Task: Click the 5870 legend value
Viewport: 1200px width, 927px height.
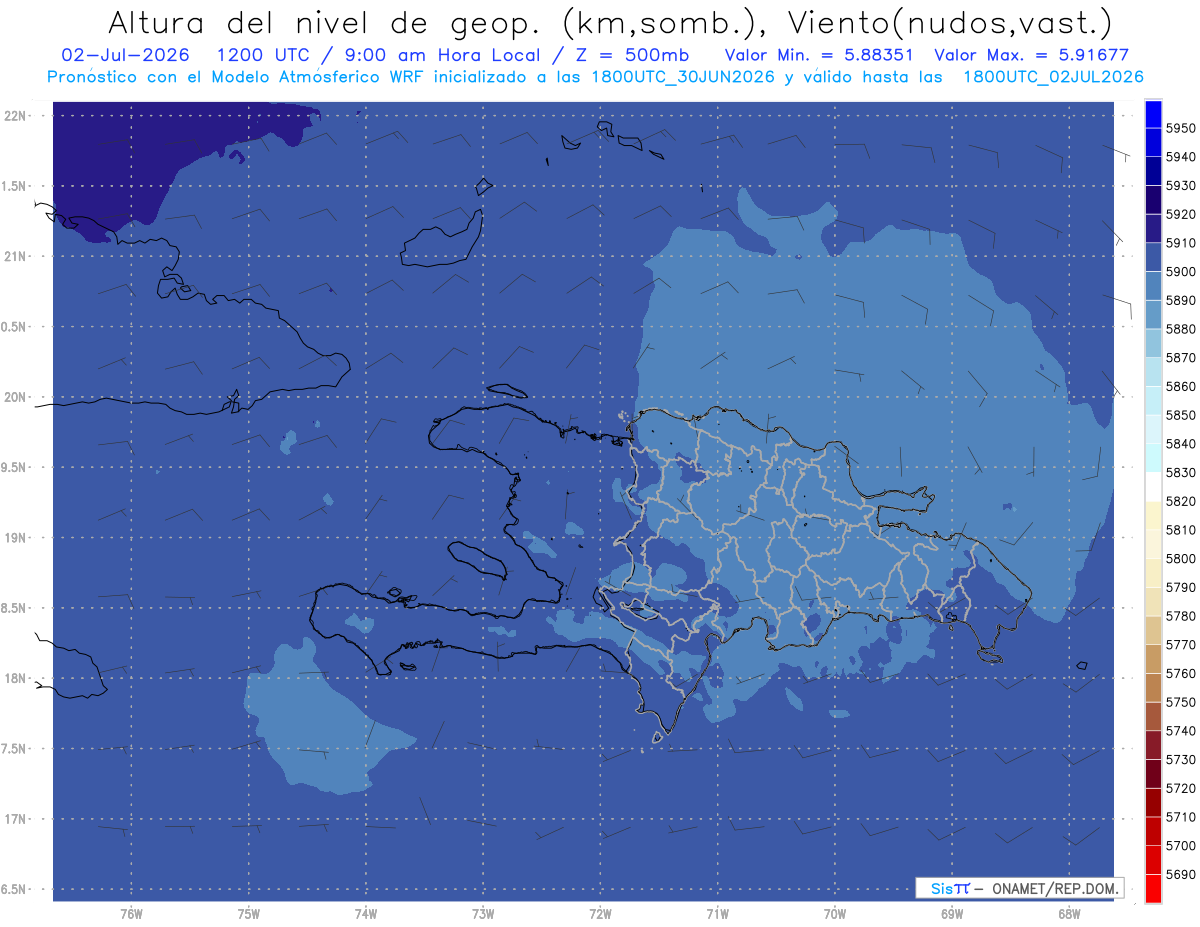Action: coord(1180,357)
